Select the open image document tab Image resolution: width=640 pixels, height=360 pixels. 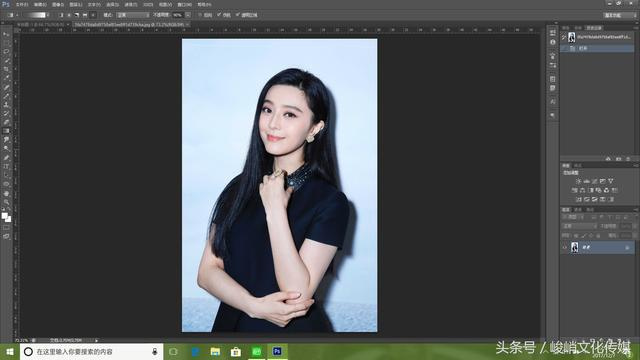click(x=131, y=24)
